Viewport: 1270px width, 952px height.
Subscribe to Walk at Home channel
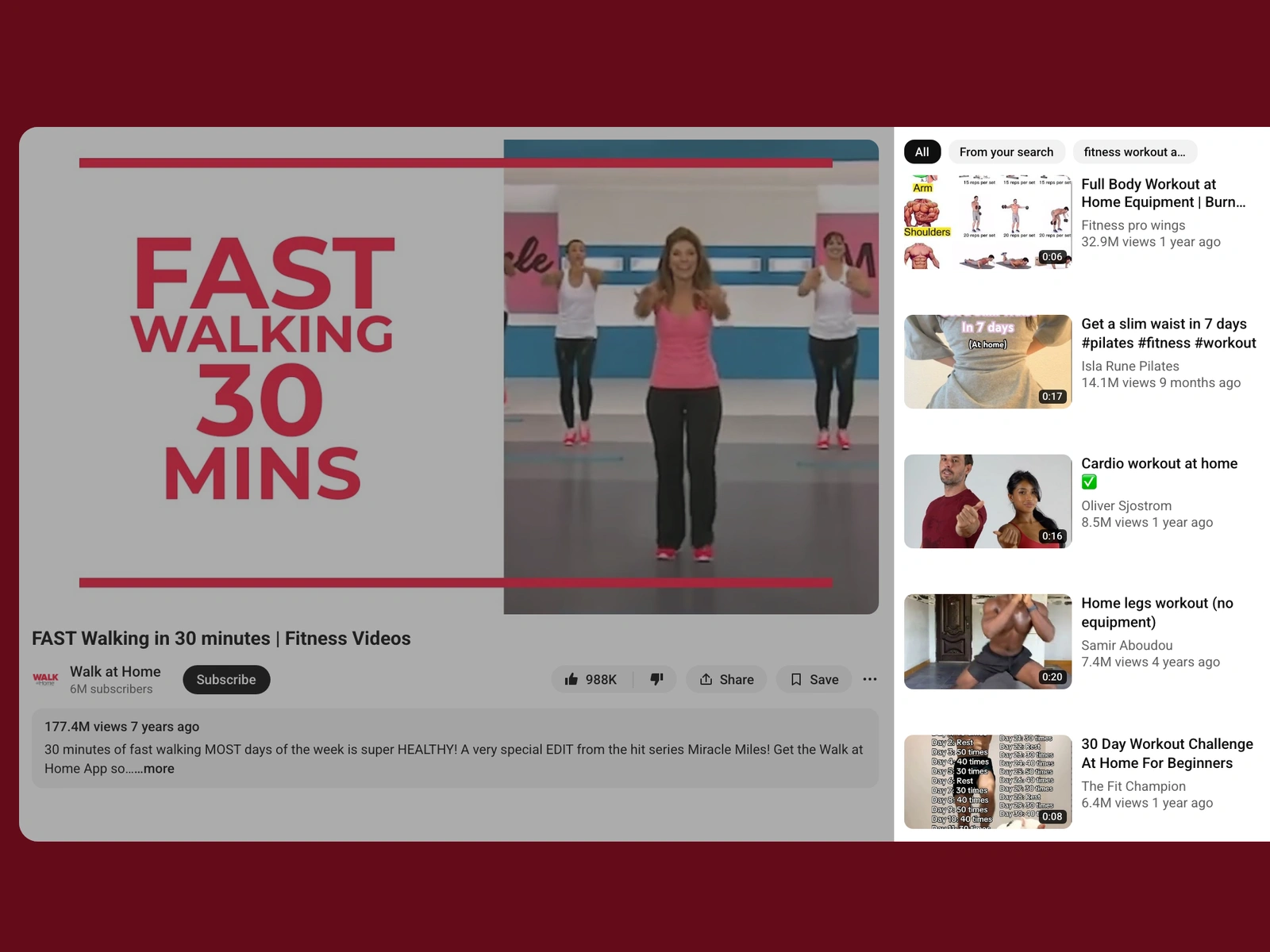[x=226, y=679]
